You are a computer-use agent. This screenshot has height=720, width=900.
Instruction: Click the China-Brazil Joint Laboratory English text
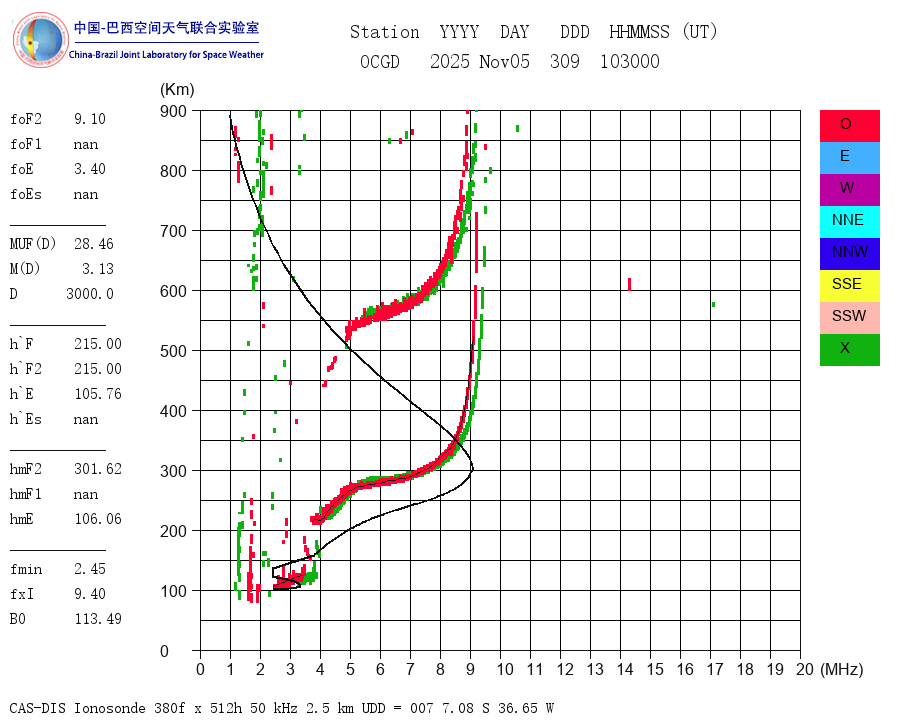(x=166, y=55)
